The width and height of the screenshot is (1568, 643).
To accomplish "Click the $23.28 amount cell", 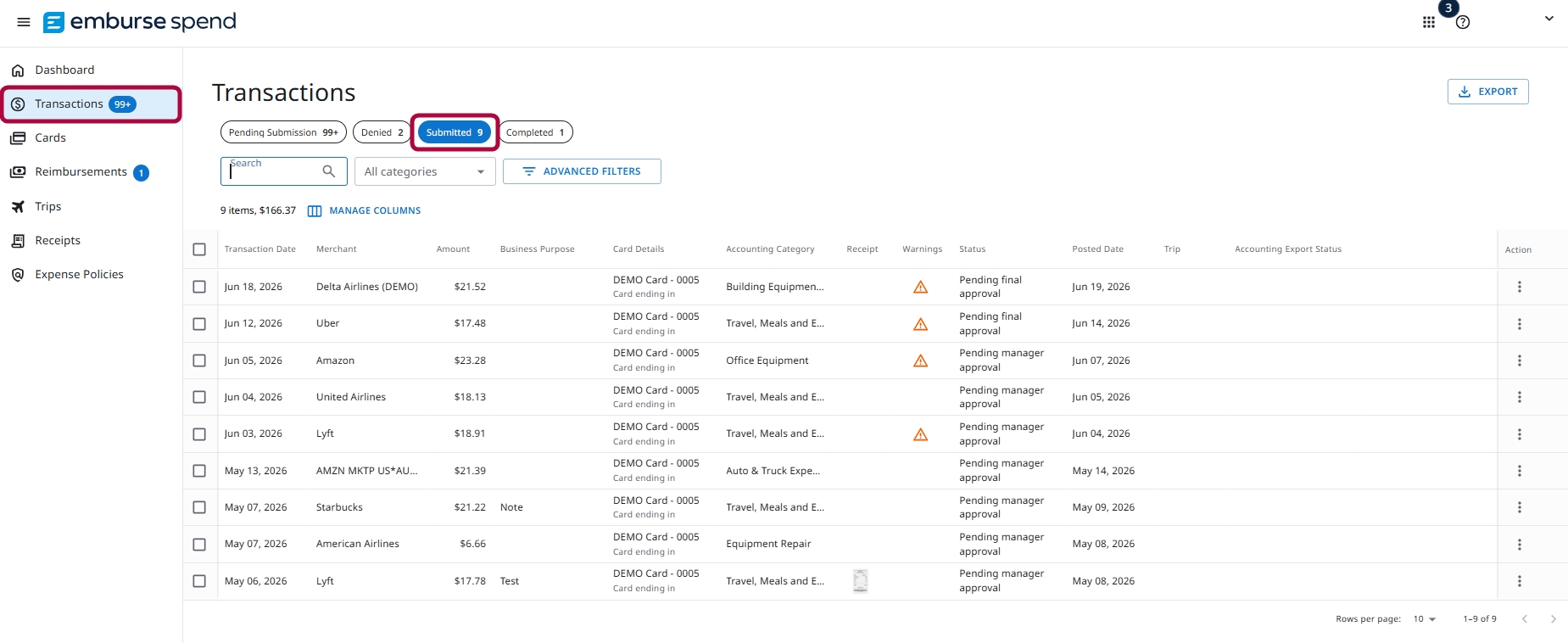I will click(x=470, y=361).
